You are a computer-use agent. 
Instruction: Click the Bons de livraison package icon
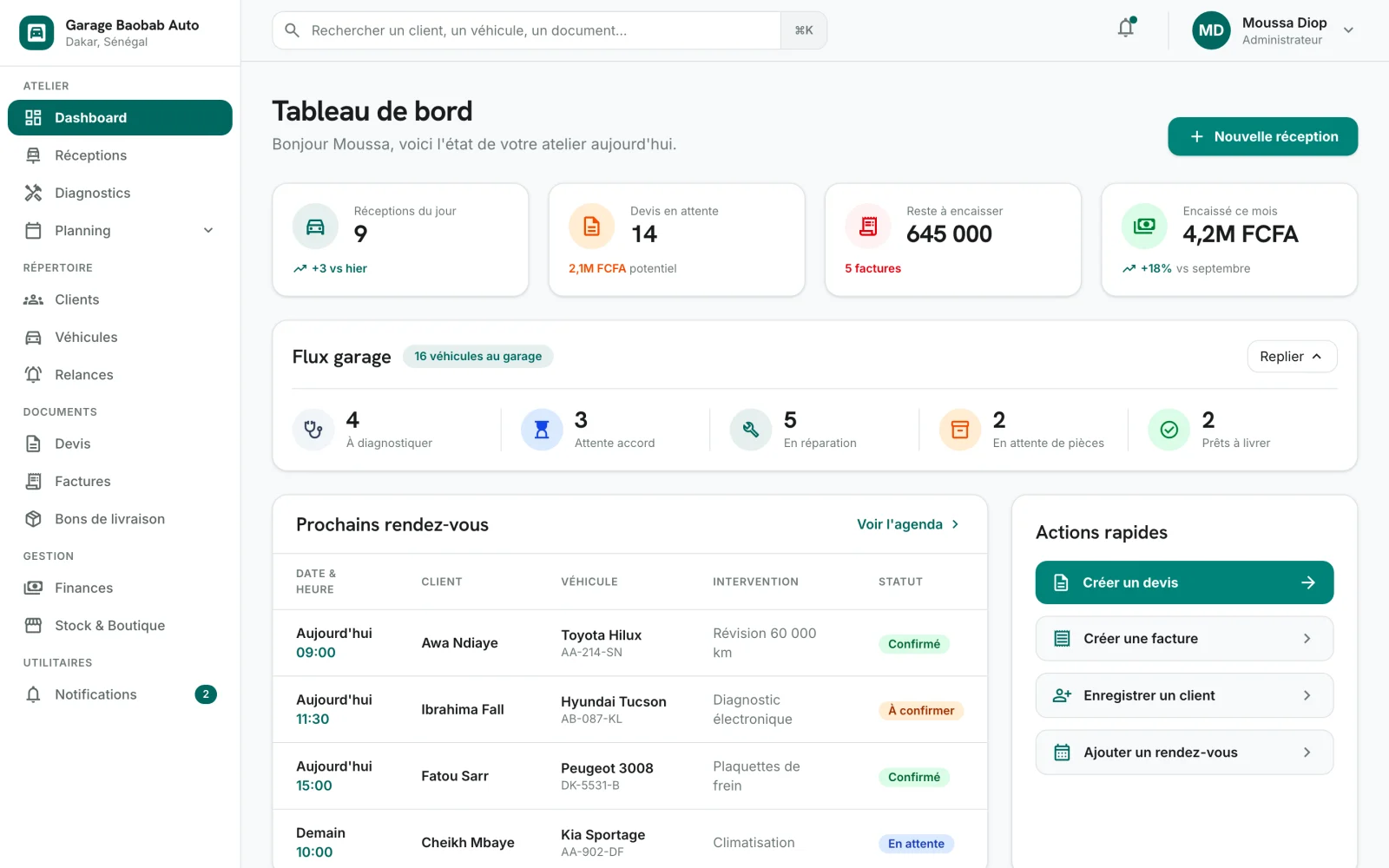click(33, 519)
